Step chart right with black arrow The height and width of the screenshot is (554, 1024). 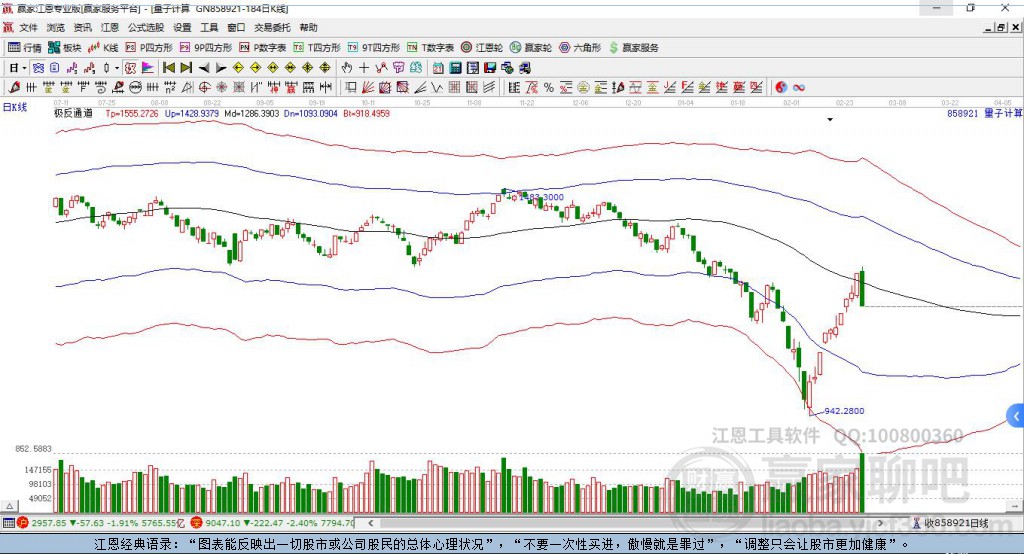[x=221, y=67]
